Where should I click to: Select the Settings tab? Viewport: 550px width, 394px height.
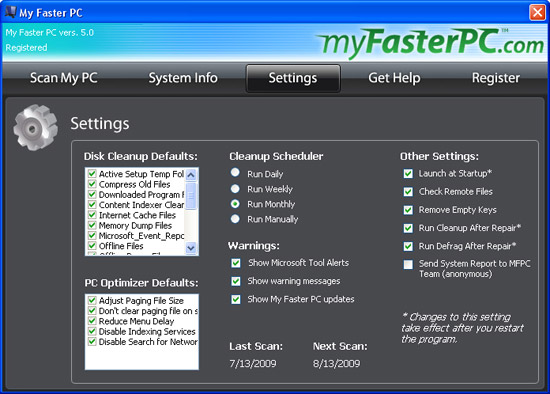pyautogui.click(x=293, y=78)
